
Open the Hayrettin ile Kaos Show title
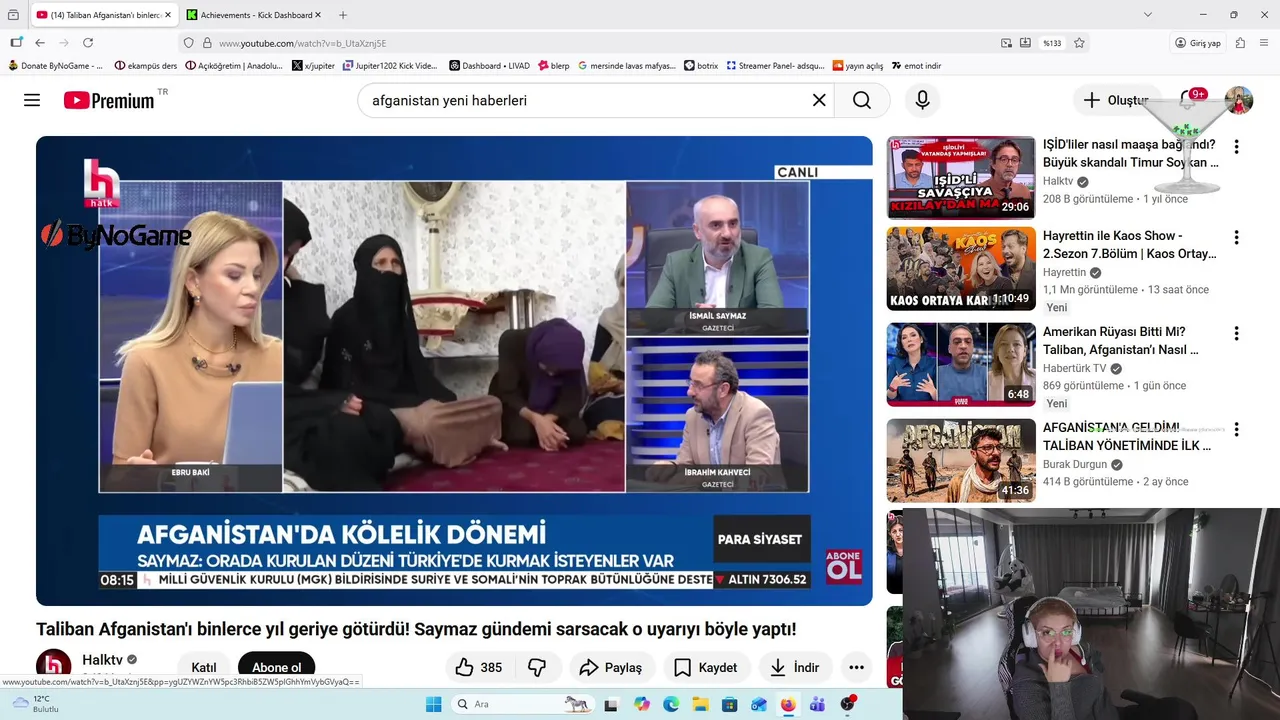pos(1130,245)
